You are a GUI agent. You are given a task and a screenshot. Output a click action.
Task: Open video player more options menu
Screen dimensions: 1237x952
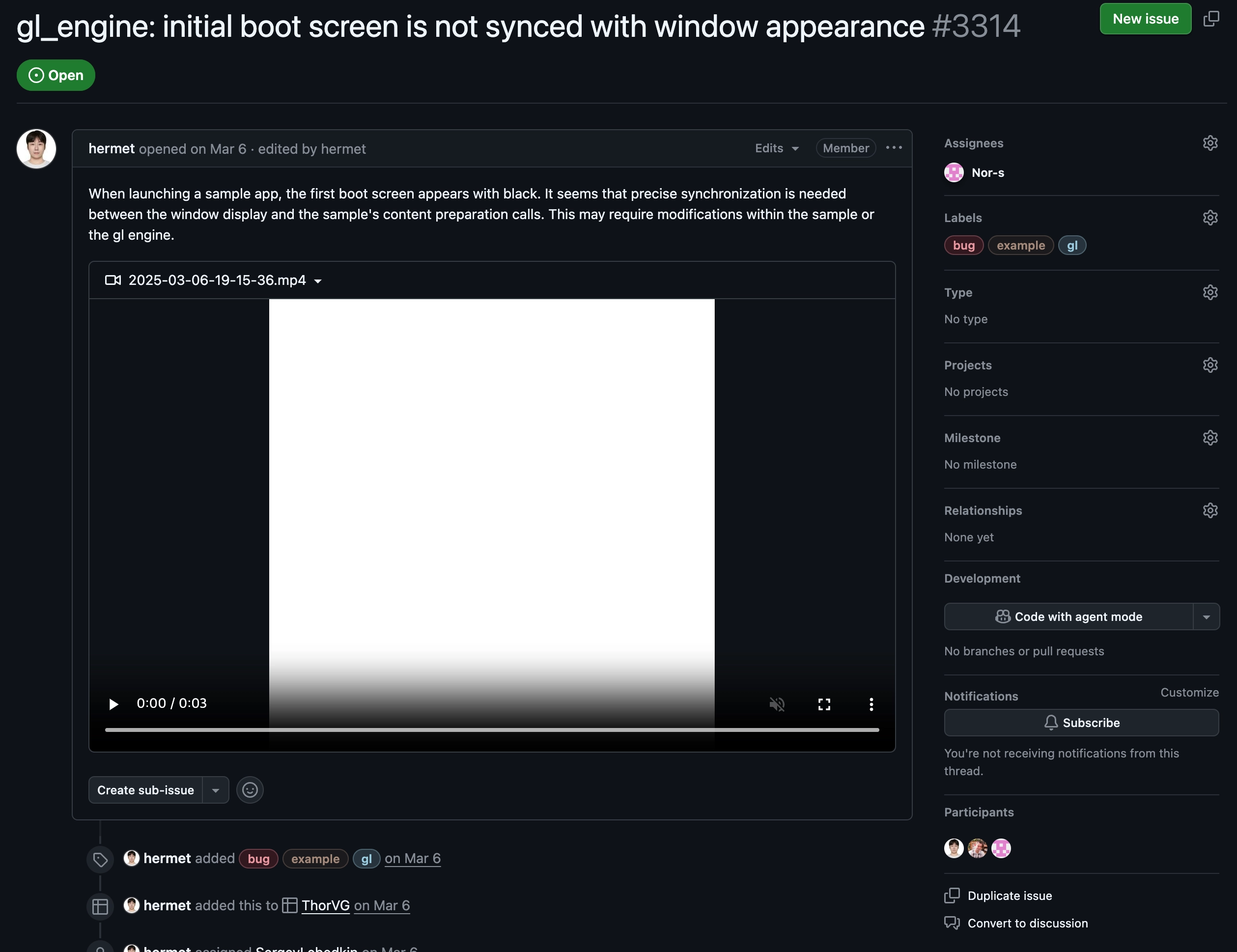point(871,704)
